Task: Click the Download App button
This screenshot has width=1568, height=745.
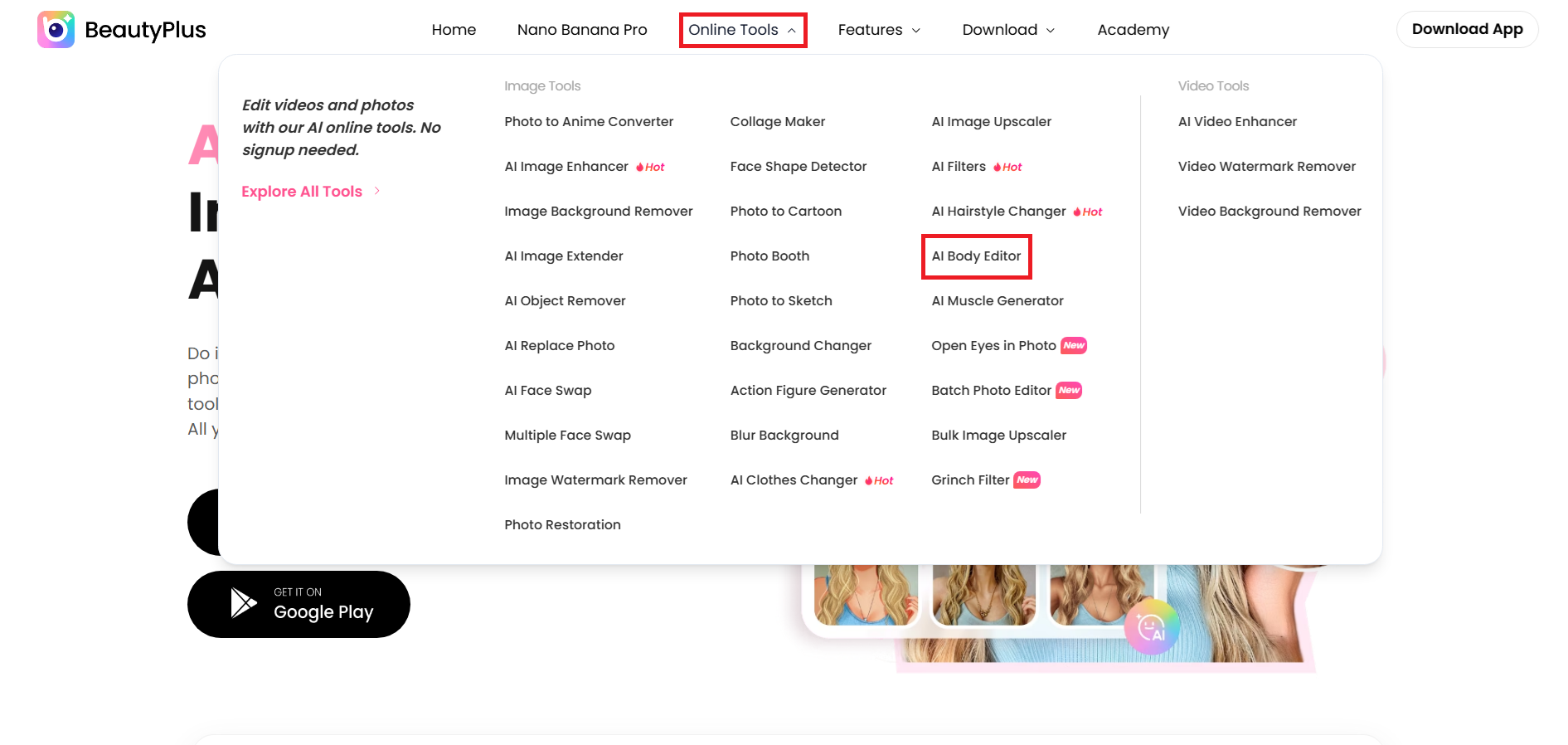Action: pos(1467,29)
